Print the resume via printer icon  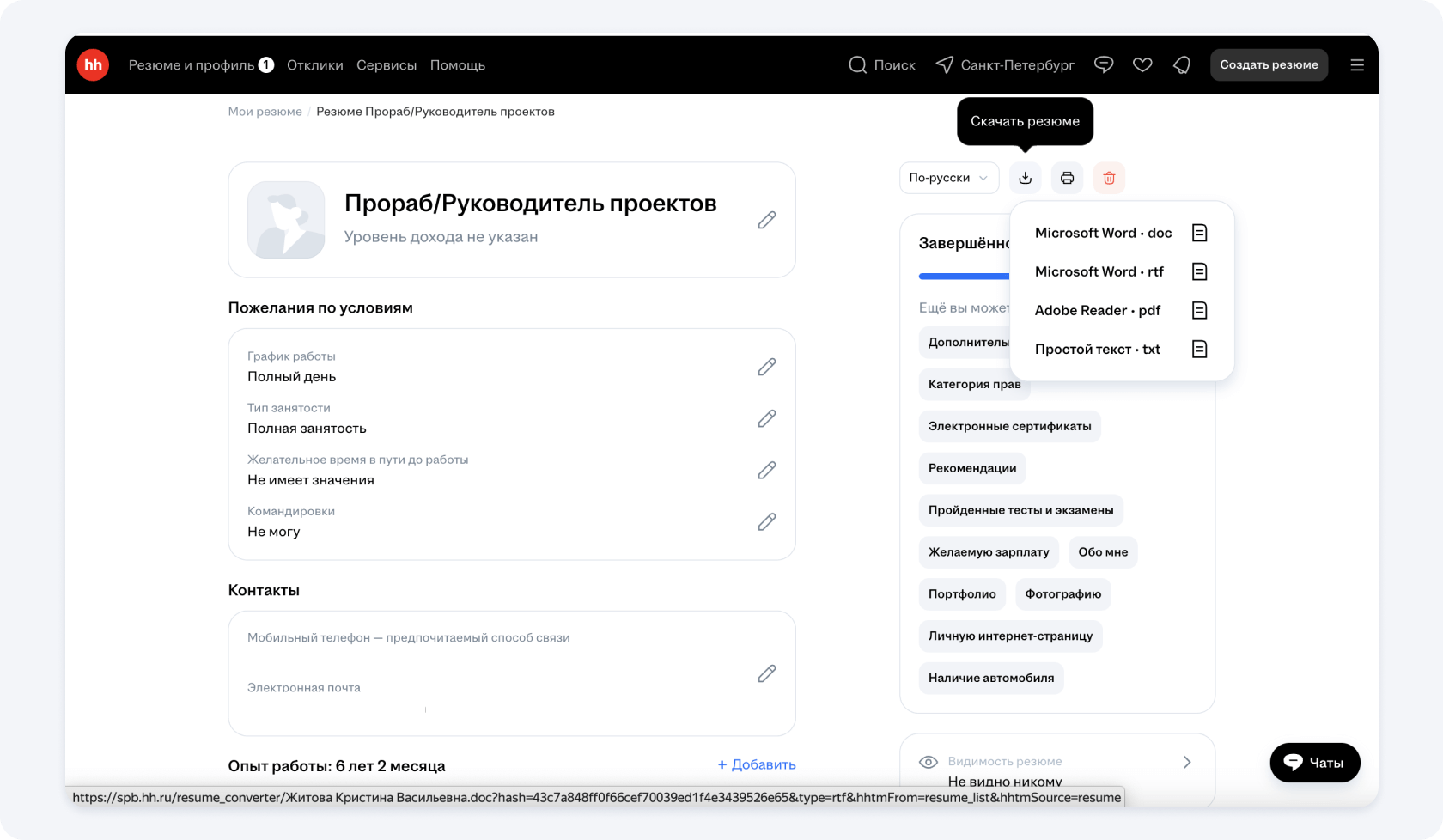click(1067, 178)
